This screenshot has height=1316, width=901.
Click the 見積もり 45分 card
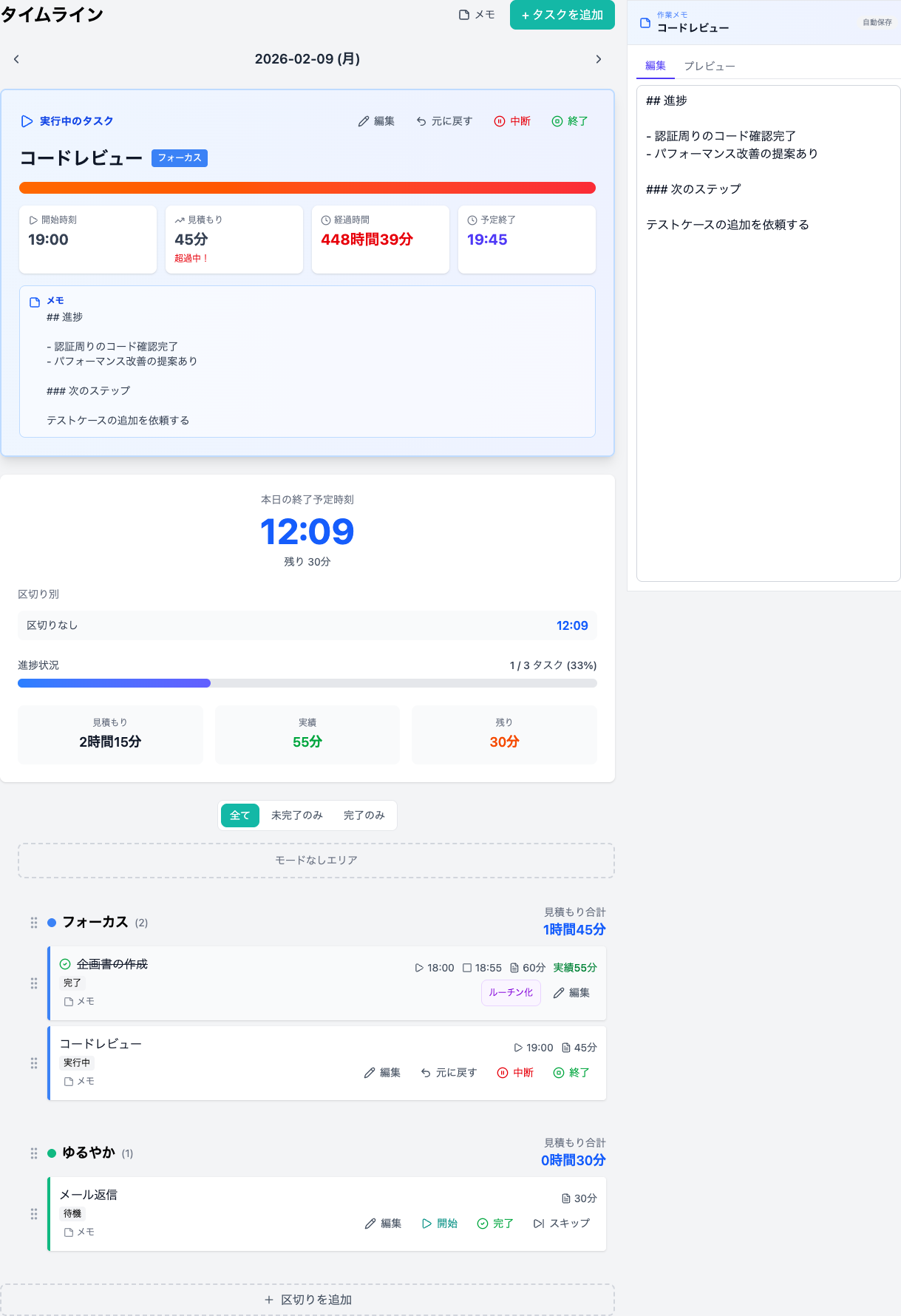pos(234,240)
